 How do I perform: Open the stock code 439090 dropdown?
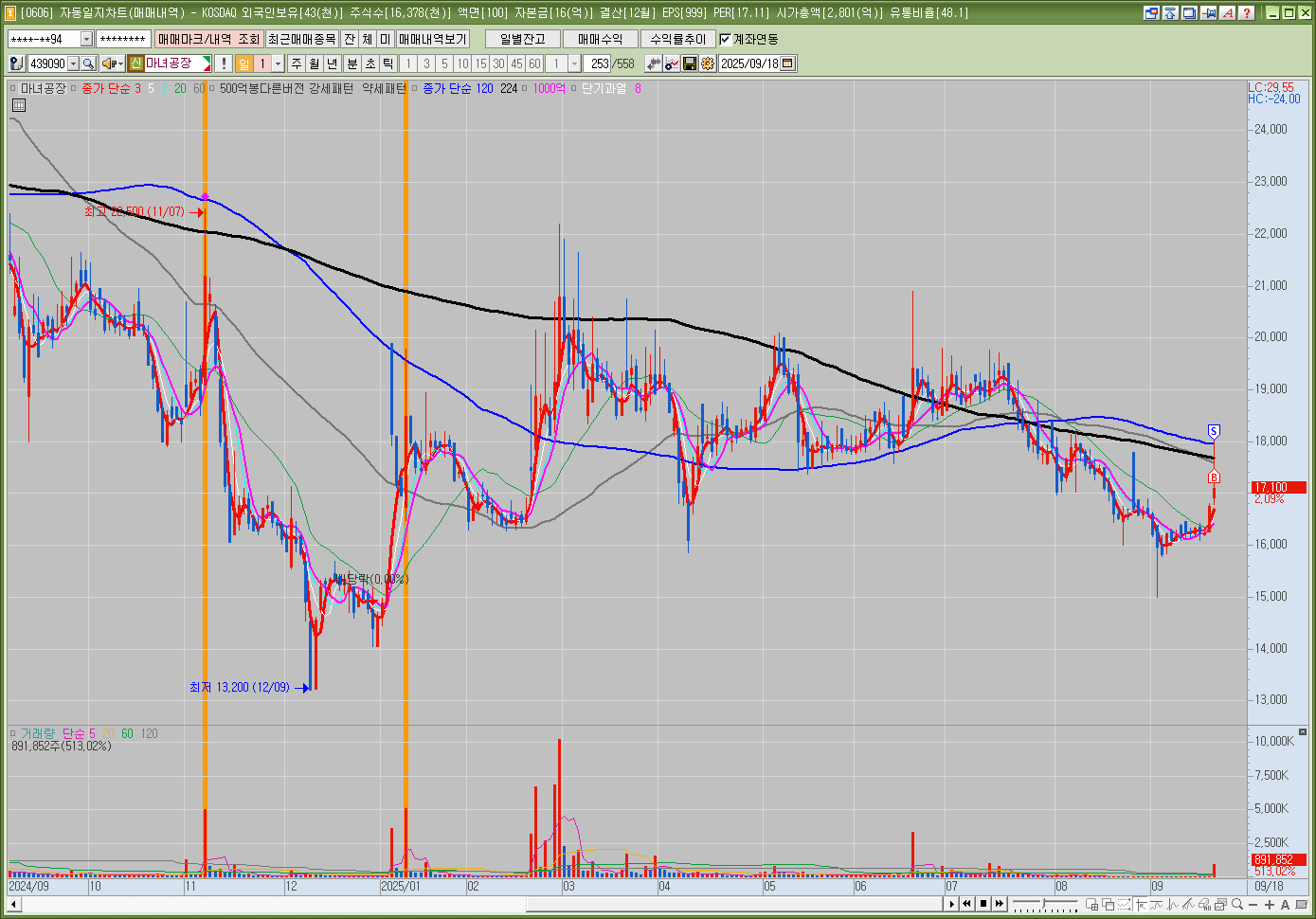pyautogui.click(x=73, y=63)
